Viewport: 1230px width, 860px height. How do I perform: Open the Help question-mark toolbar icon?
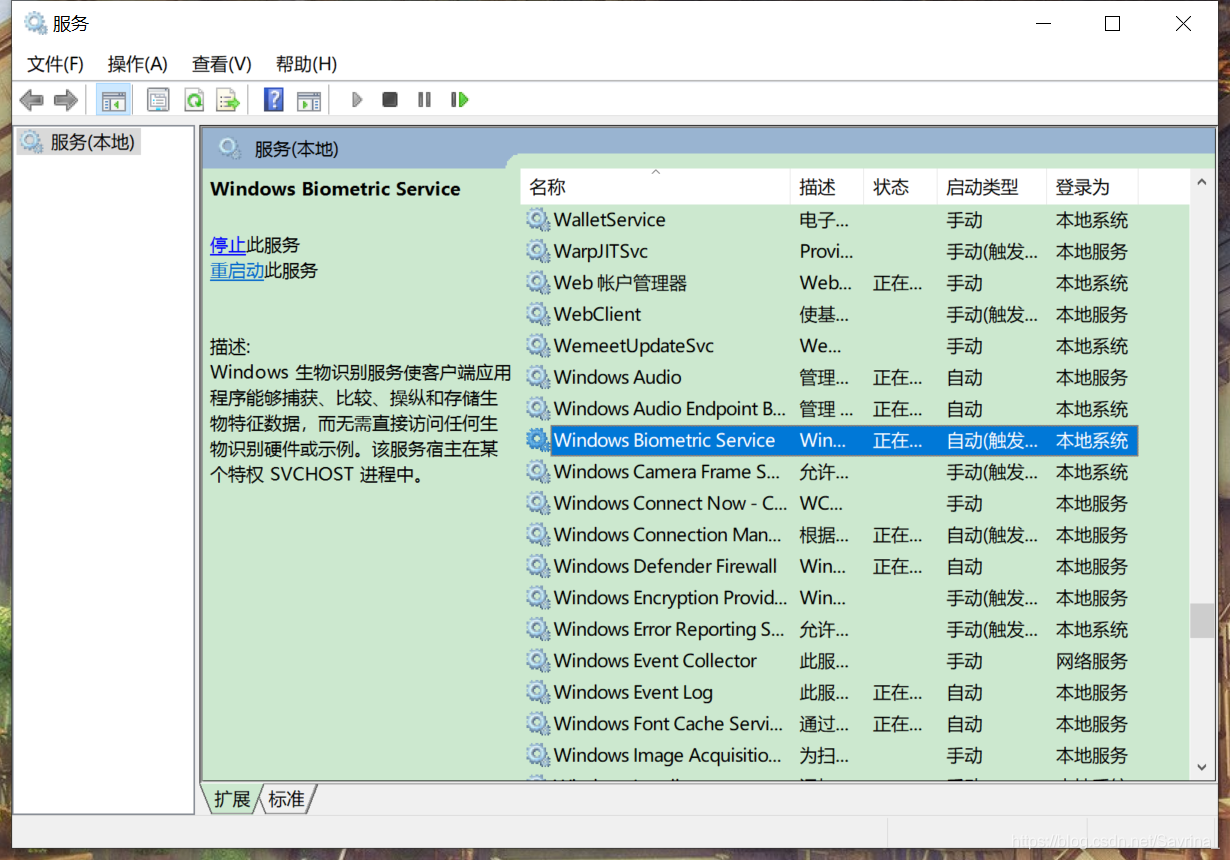[273, 100]
